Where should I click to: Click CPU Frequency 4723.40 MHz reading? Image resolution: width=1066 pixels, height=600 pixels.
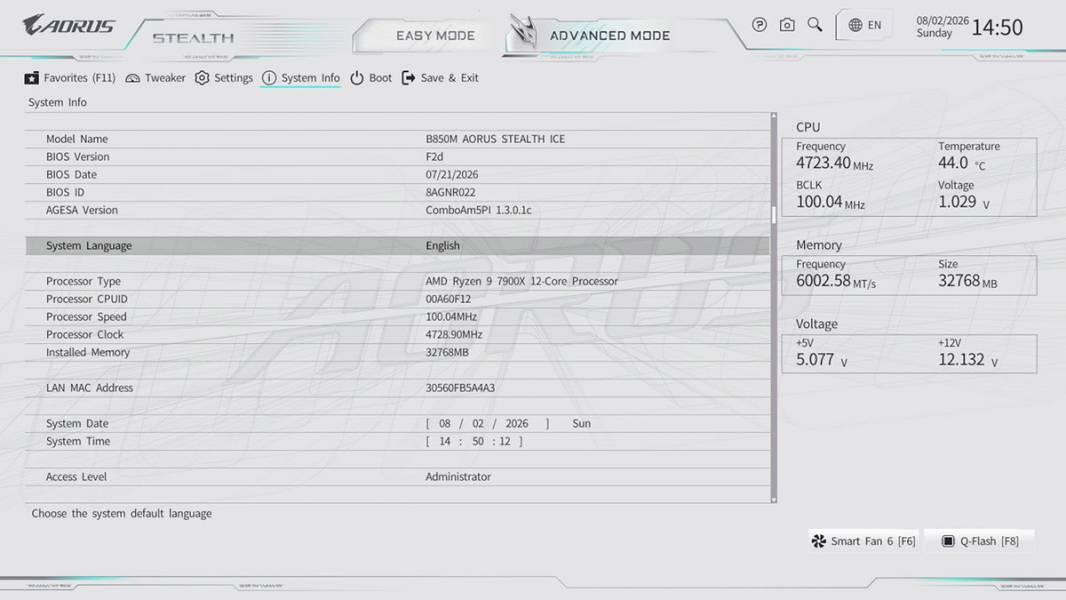point(834,163)
